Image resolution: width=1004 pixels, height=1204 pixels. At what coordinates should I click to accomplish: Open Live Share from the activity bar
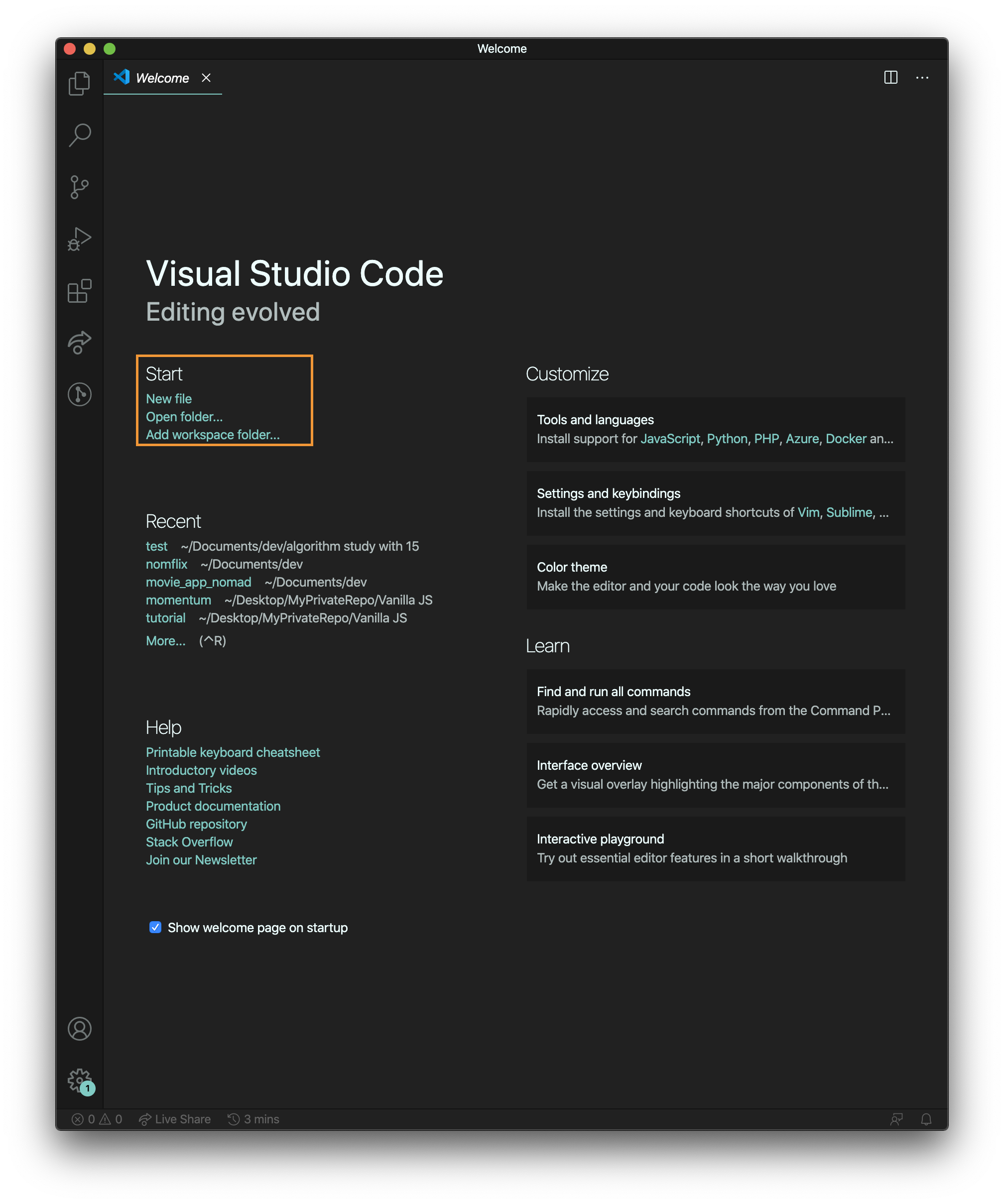click(79, 342)
